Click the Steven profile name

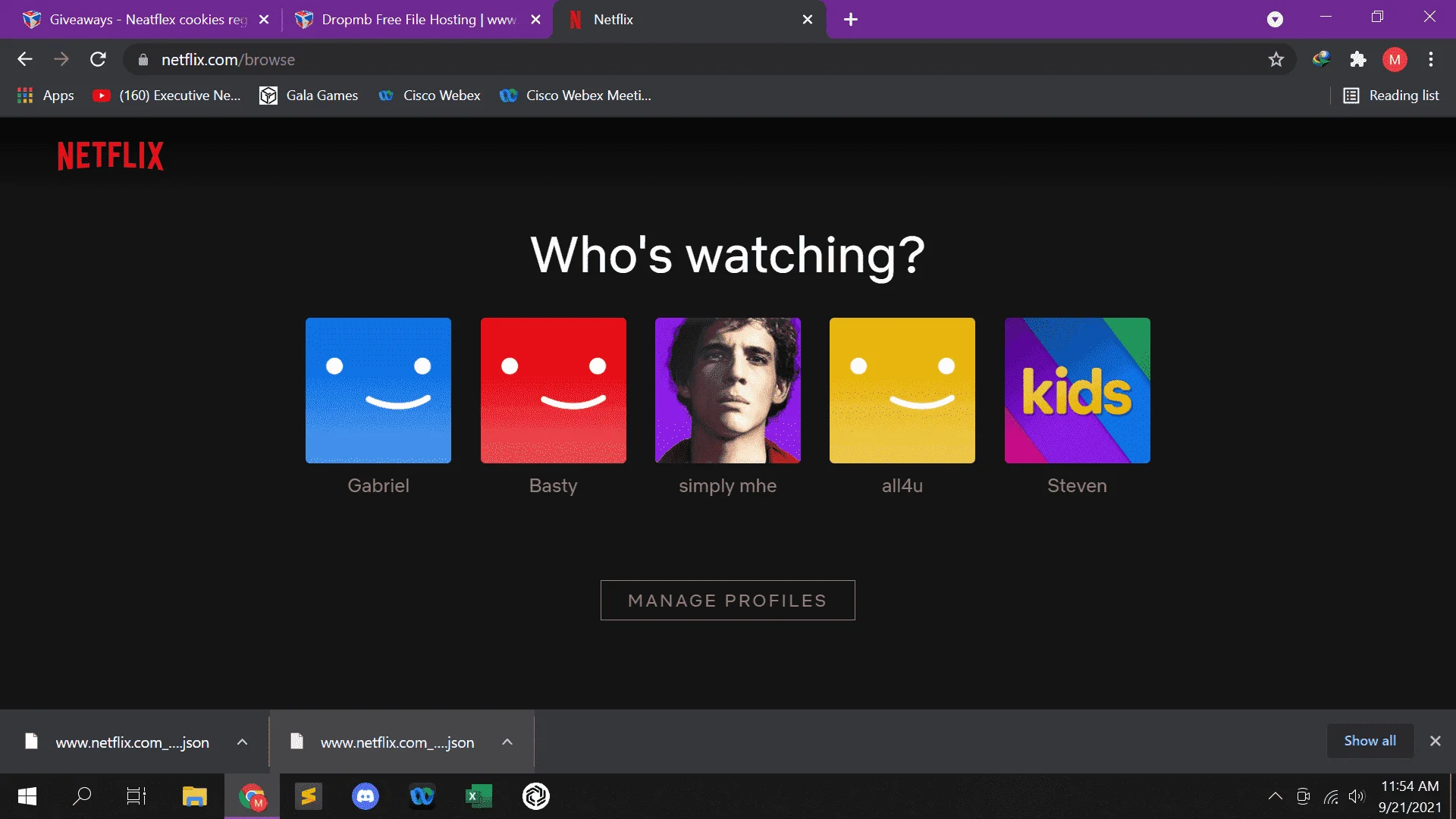click(1078, 486)
